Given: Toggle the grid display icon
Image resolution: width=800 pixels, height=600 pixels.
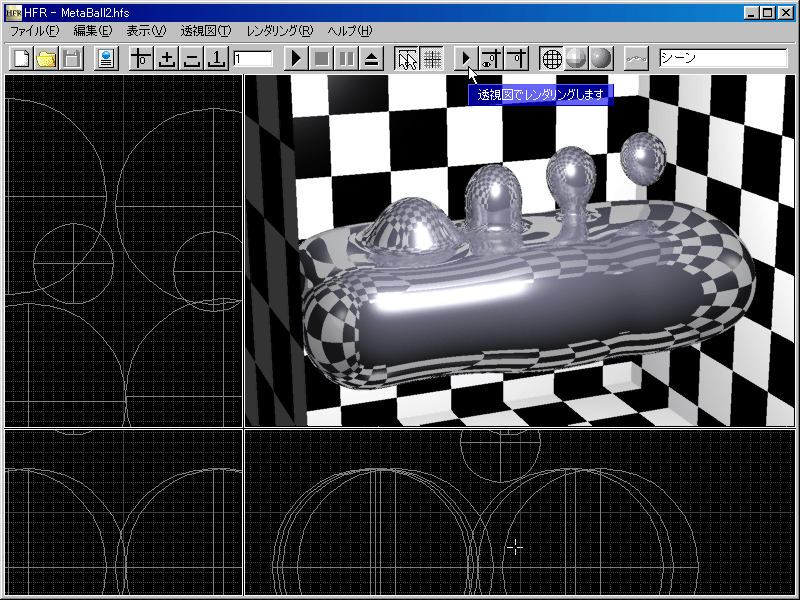Looking at the screenshot, I should 432,58.
